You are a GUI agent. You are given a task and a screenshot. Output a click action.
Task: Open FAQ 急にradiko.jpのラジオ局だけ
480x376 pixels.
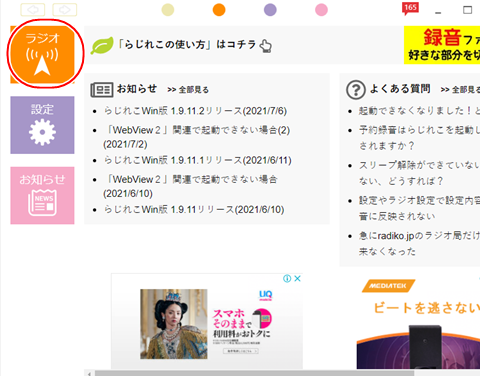(x=419, y=243)
